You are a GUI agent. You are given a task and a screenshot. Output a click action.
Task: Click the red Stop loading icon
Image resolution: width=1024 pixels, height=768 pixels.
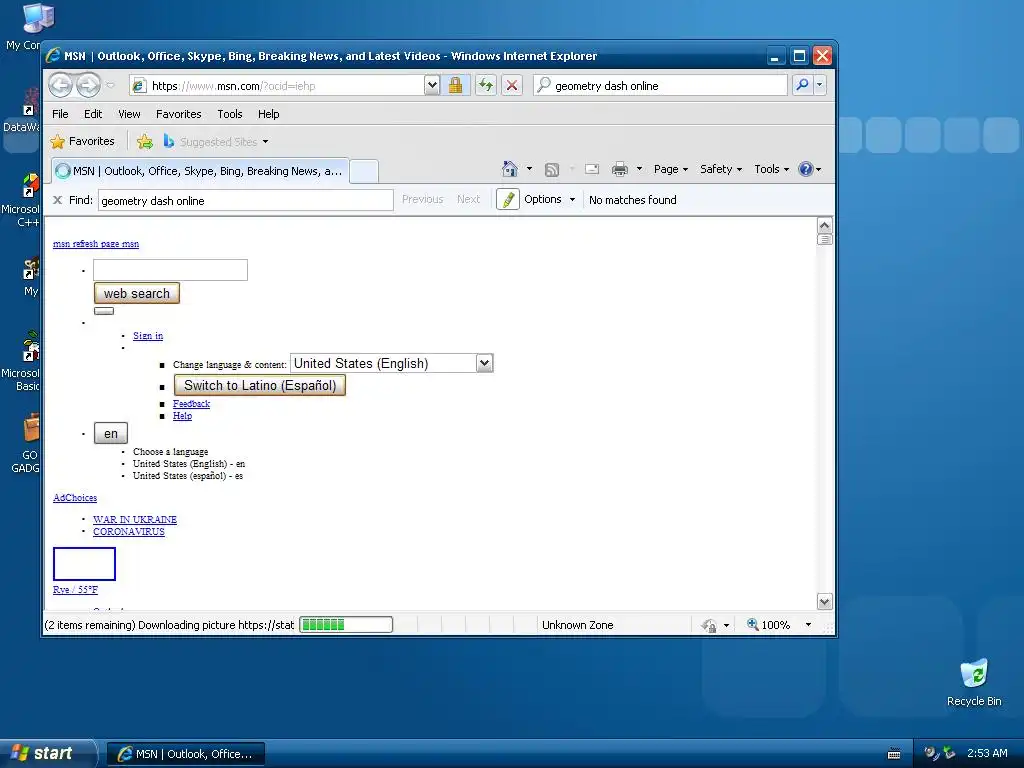click(512, 85)
